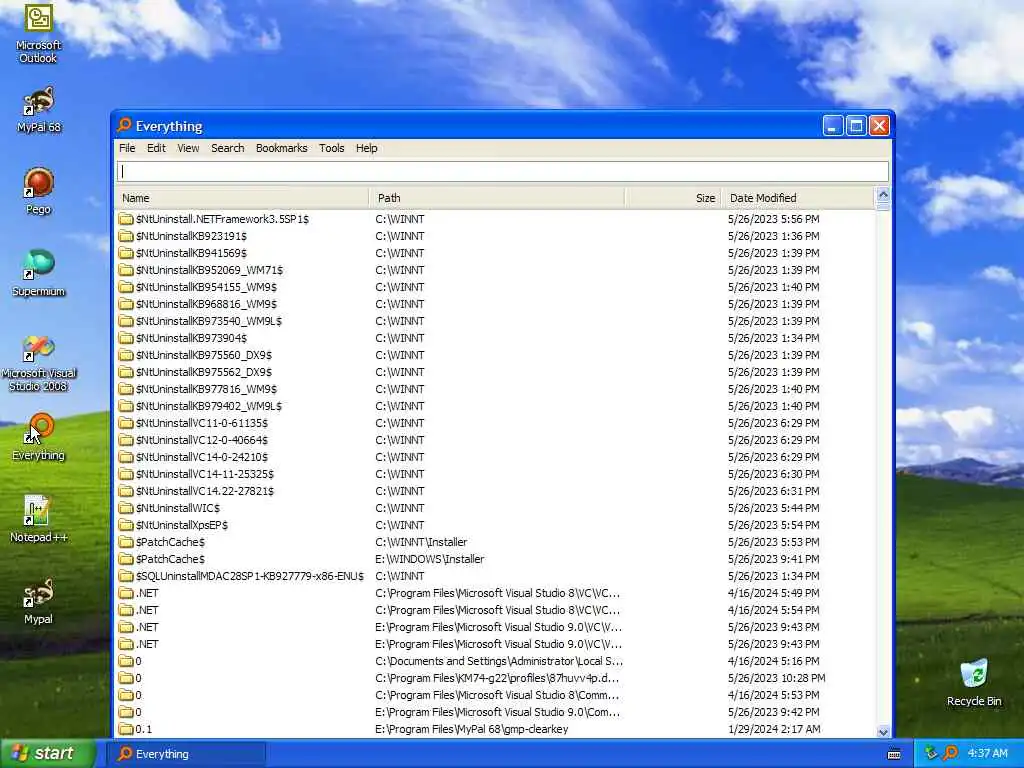1024x768 pixels.
Task: Select $PatchCache$ in E:\WINDOWS\Installer
Action: [x=494, y=559]
